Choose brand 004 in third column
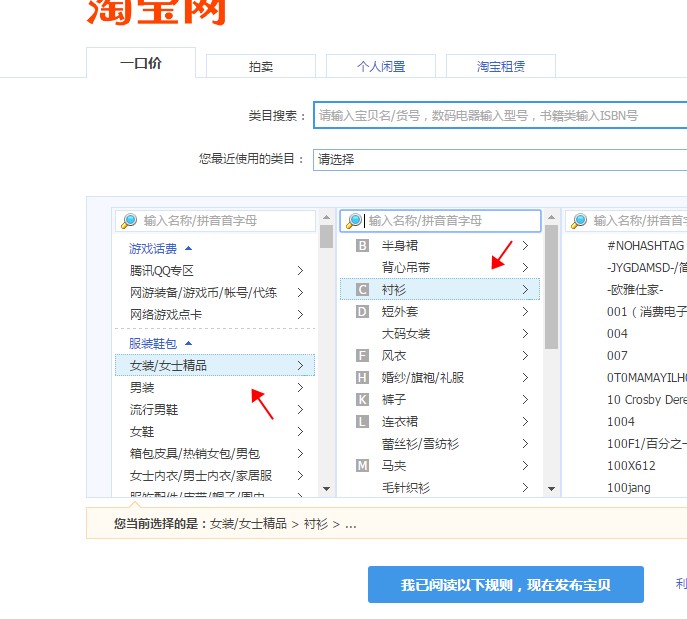The width and height of the screenshot is (687, 619). click(617, 334)
